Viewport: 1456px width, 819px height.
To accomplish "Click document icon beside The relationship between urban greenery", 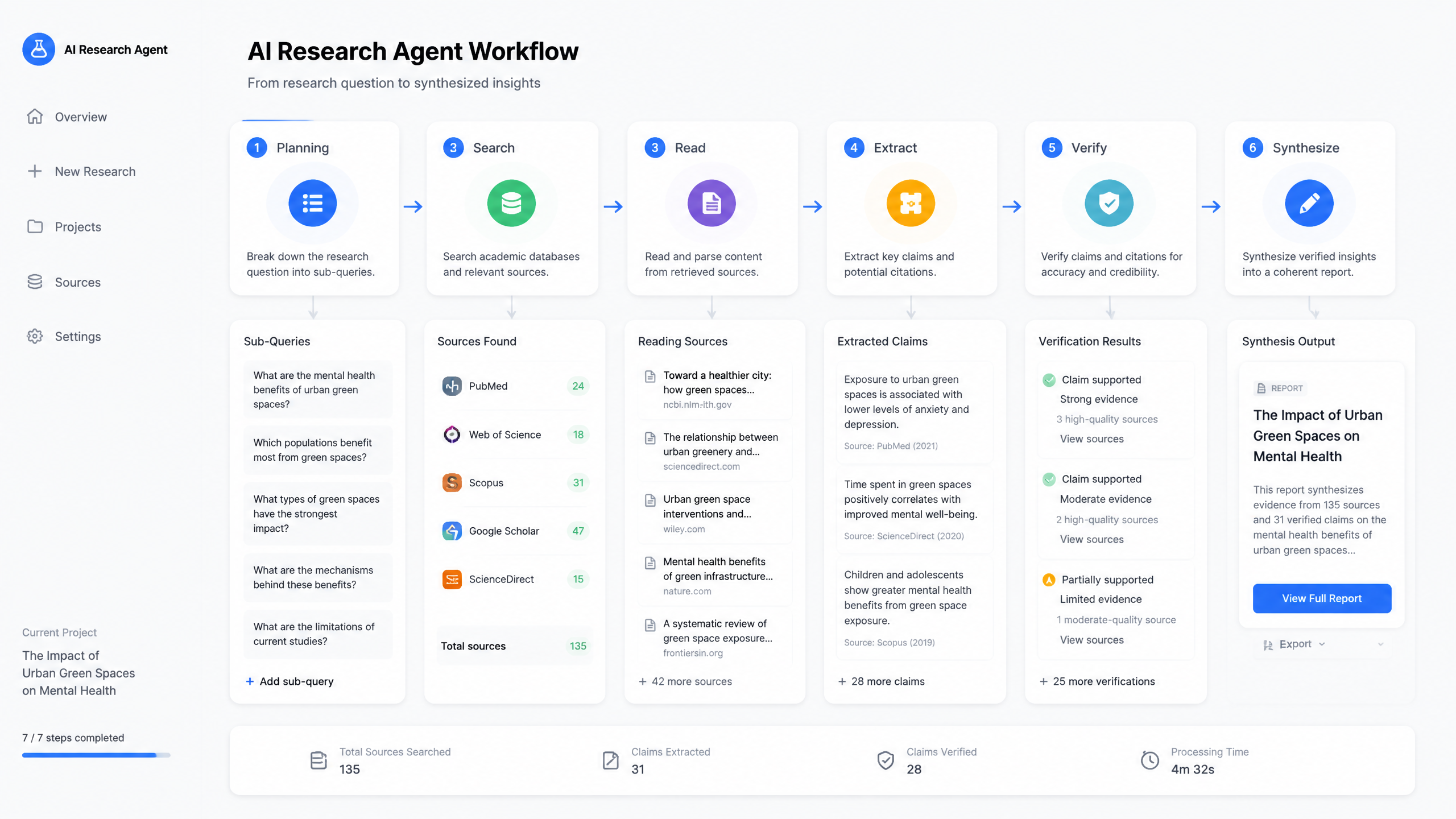I will coord(650,438).
